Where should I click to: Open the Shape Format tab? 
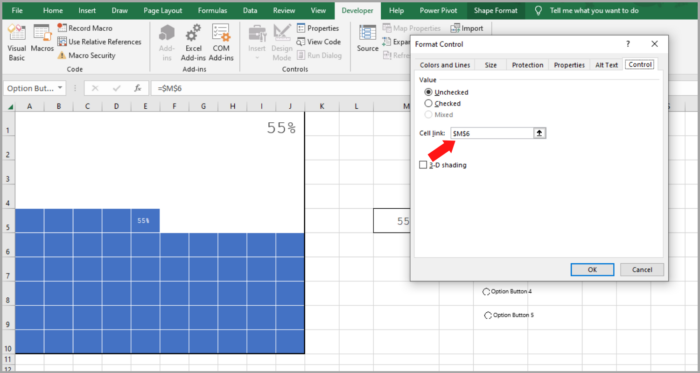(496, 10)
